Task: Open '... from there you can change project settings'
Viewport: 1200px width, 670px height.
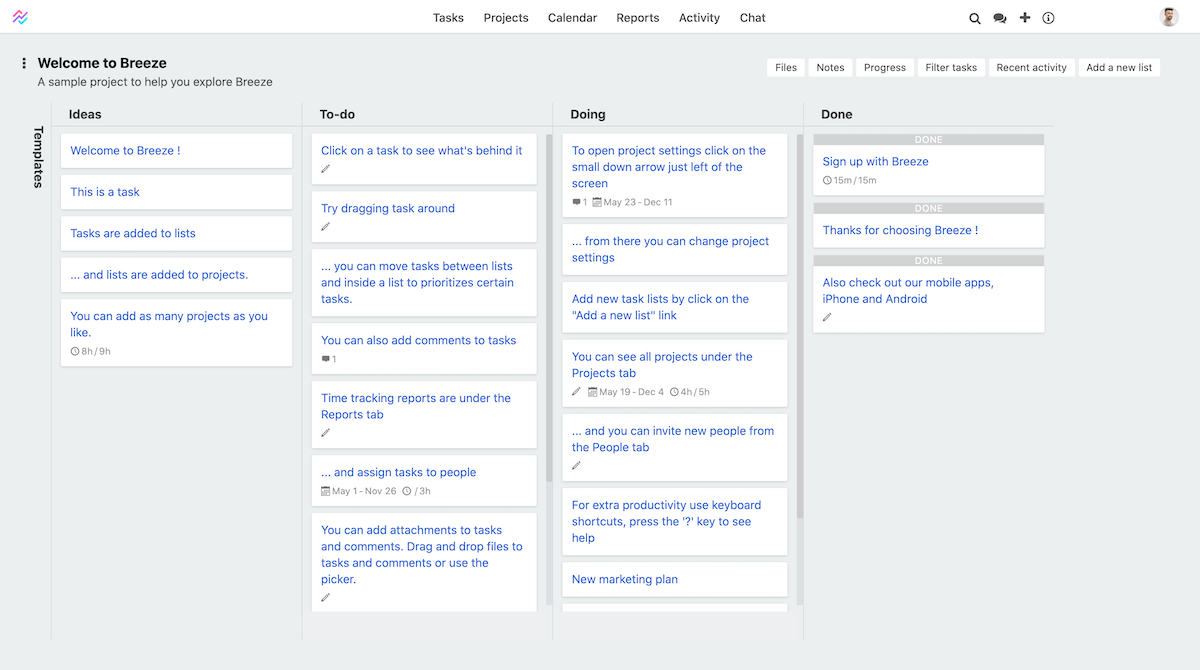Action: (675, 249)
